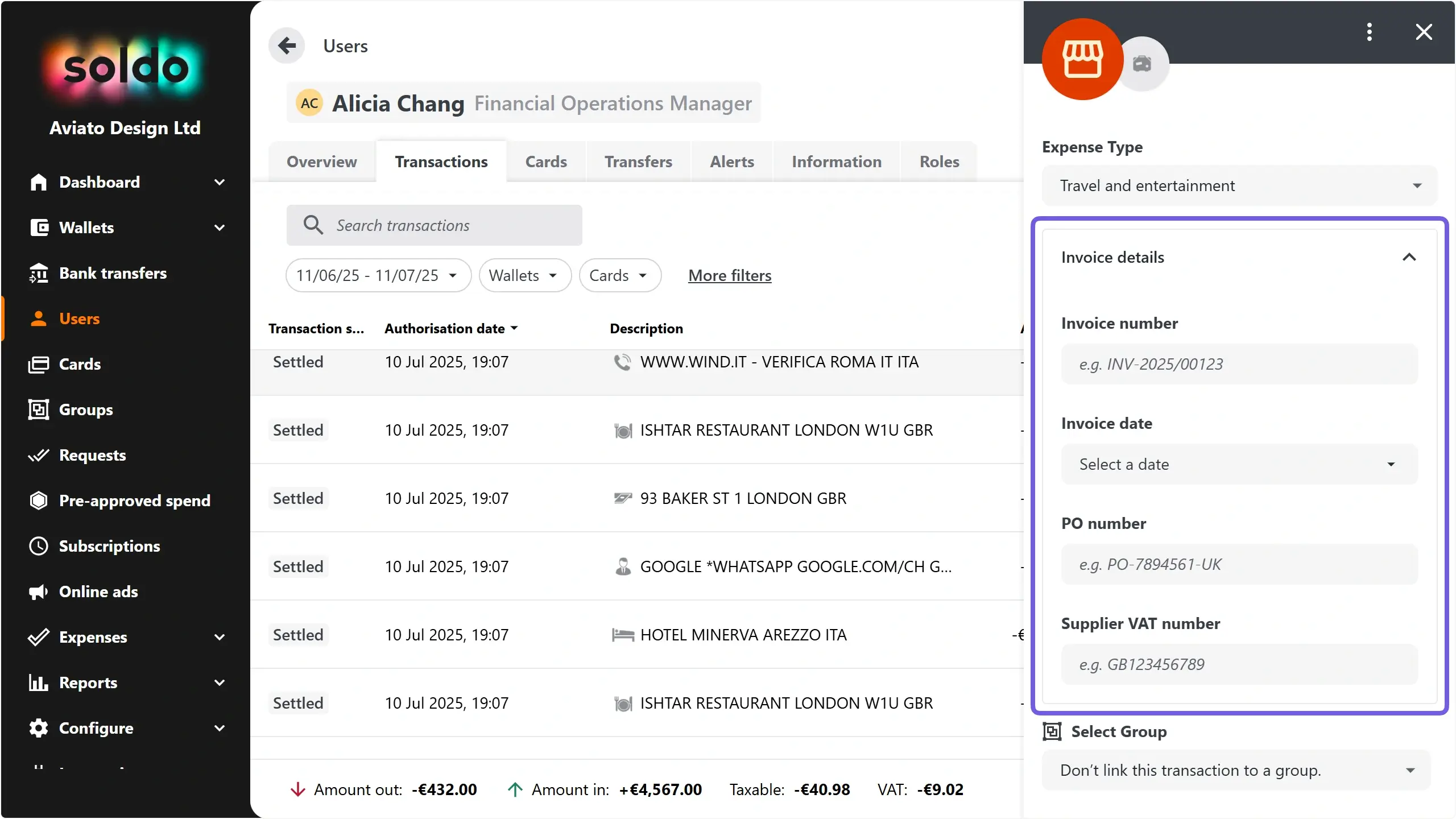Viewport: 1456px width, 819px height.
Task: Click the Requests double-check icon
Action: coord(39,455)
